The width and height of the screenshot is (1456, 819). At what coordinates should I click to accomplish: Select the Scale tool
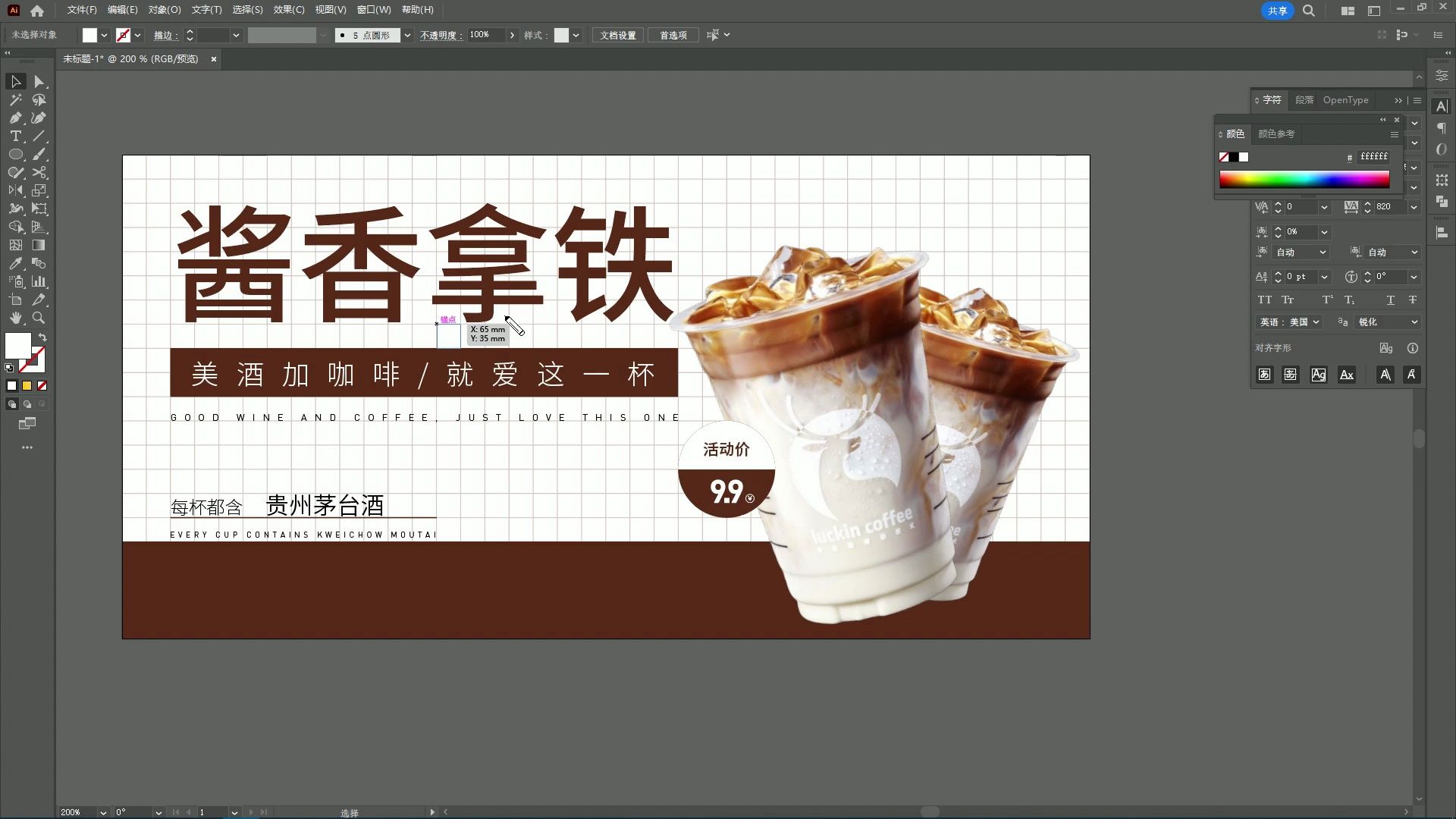point(39,190)
